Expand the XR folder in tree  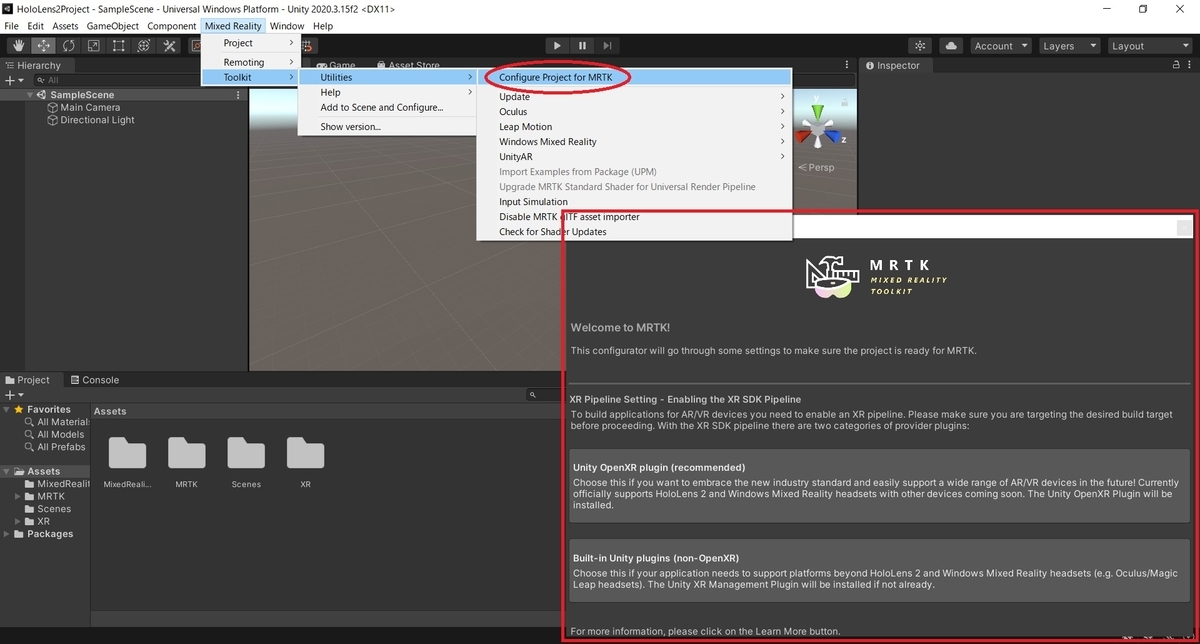click(18, 521)
